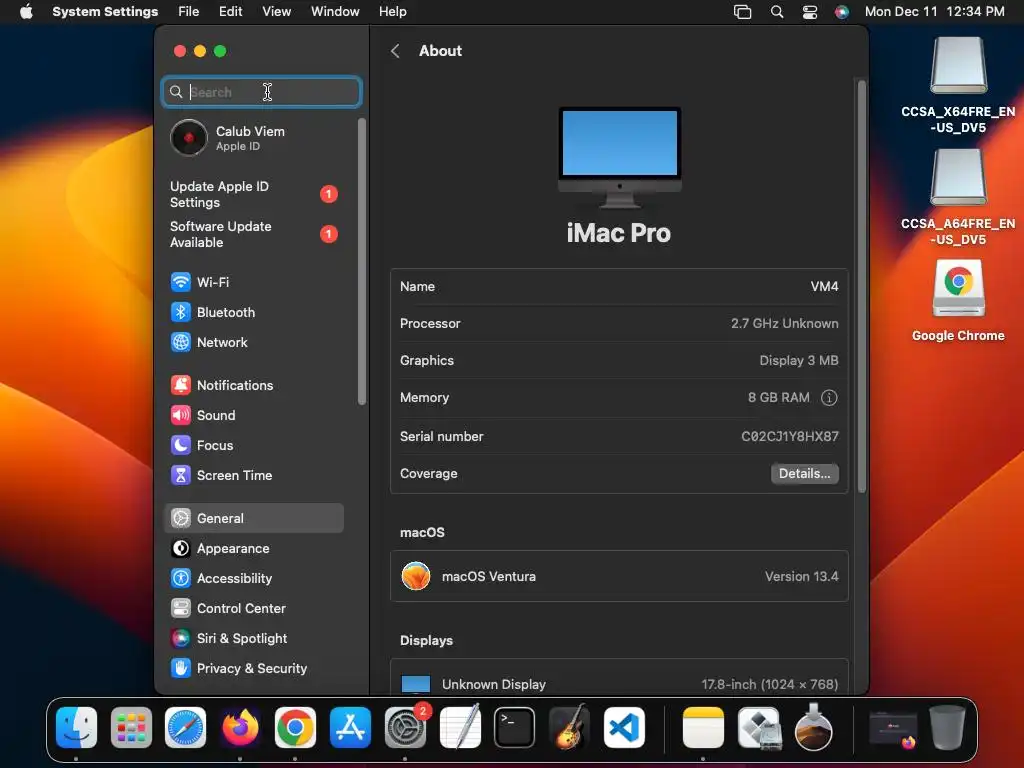Open the minimized window in Dock
The image size is (1024, 768).
tap(893, 728)
